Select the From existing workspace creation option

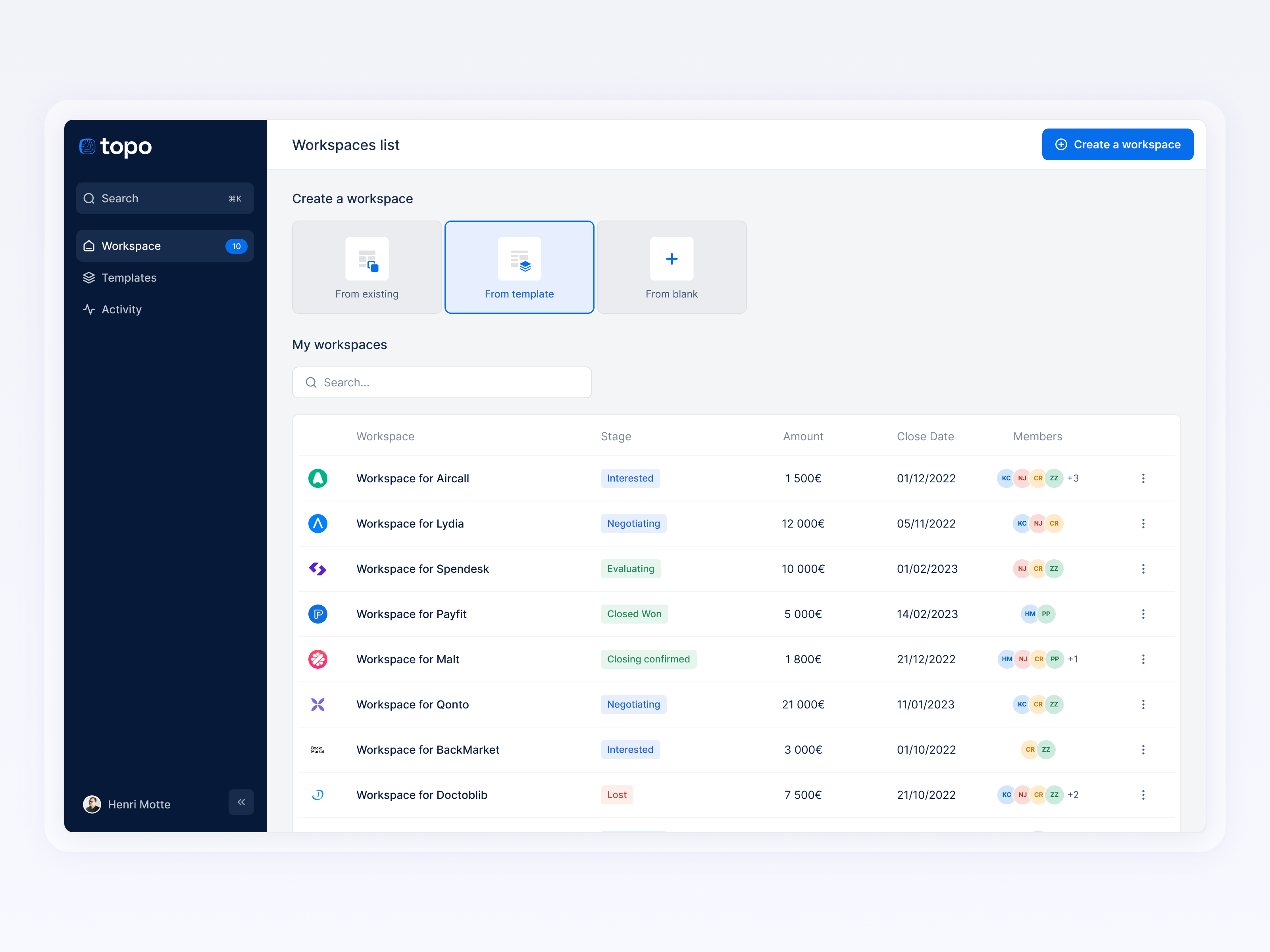tap(366, 267)
